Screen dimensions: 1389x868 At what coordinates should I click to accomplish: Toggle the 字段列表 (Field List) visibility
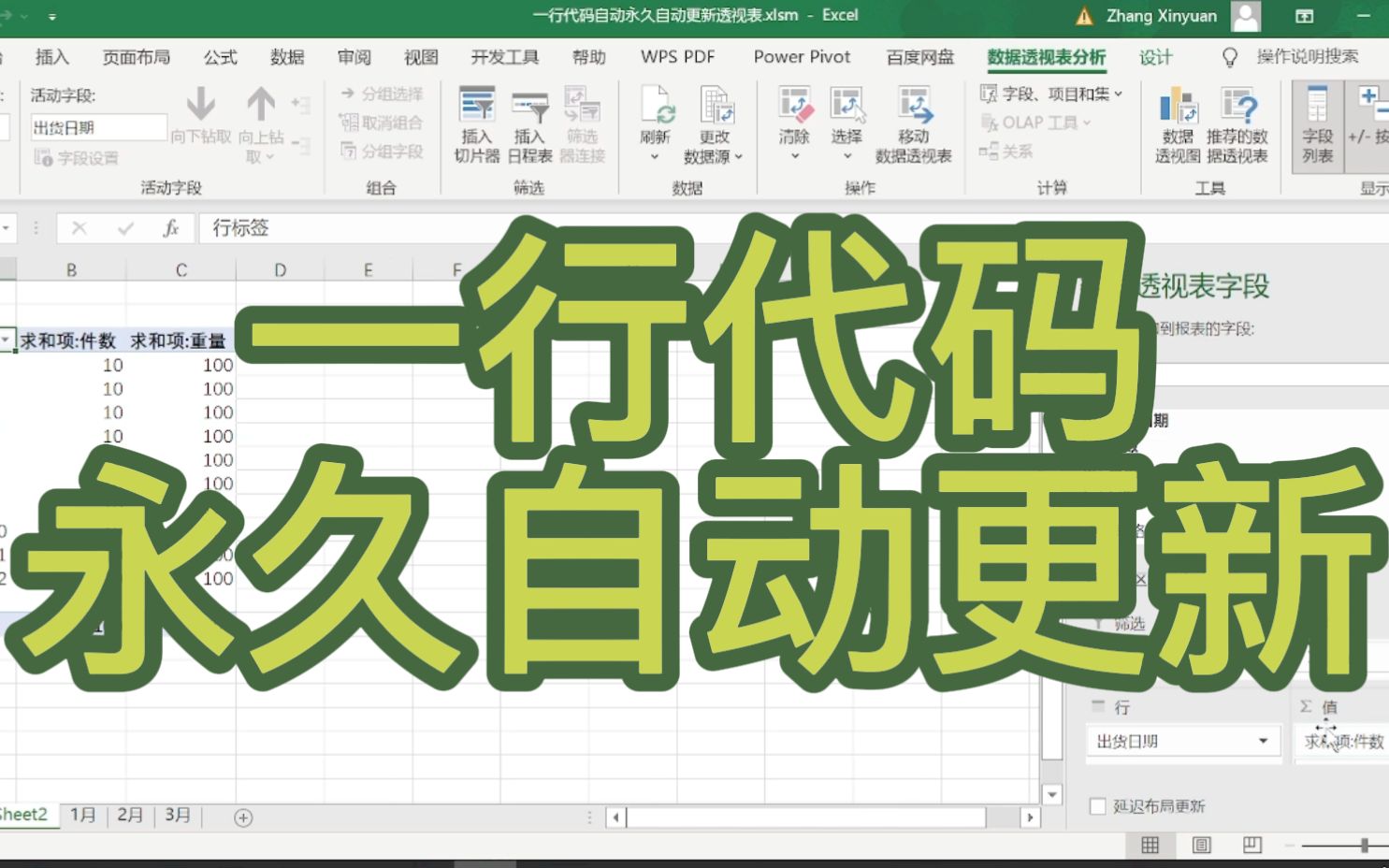pyautogui.click(x=1316, y=122)
